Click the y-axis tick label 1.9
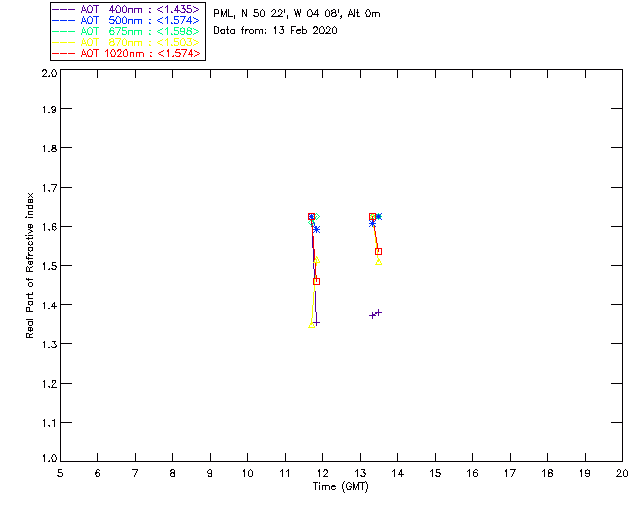Screen dimensions: 640x512 tap(49, 109)
